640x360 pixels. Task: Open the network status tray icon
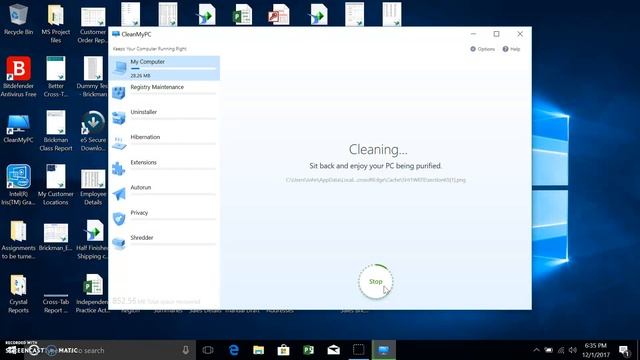coord(561,350)
